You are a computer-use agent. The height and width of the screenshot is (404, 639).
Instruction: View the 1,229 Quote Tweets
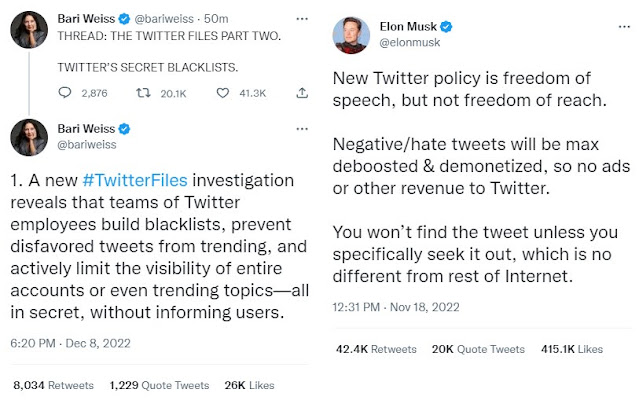click(x=161, y=385)
